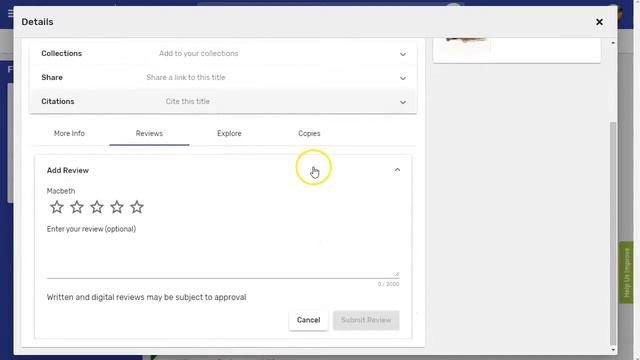The image size is (640, 360).
Task: Rate Macbeth four stars
Action: pos(117,207)
